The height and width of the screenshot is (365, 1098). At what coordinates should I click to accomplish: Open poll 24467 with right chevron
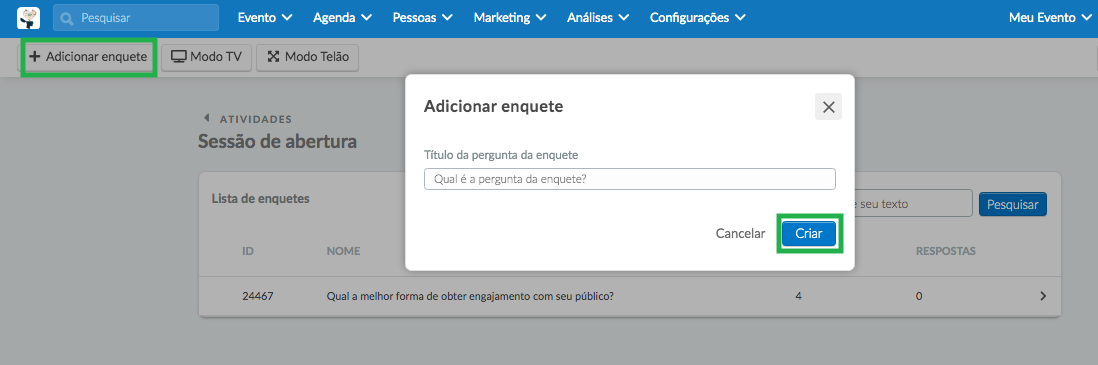click(1043, 296)
